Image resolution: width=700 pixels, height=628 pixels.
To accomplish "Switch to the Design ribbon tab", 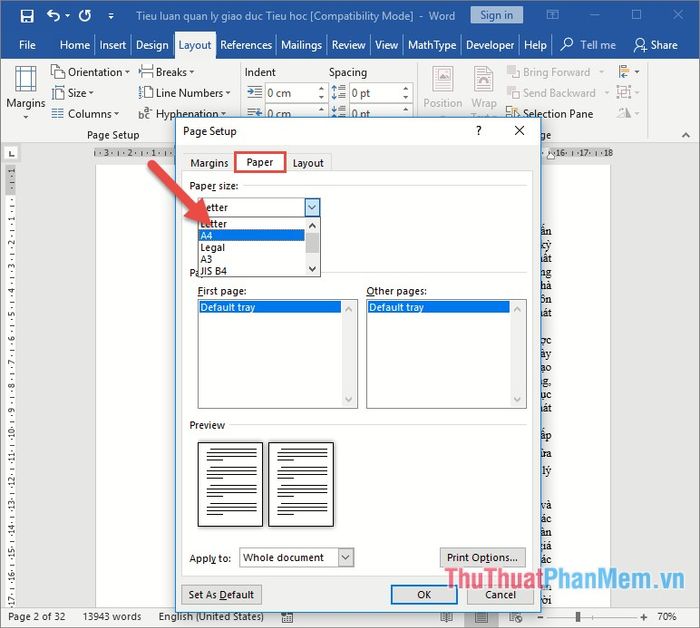I will (x=152, y=45).
